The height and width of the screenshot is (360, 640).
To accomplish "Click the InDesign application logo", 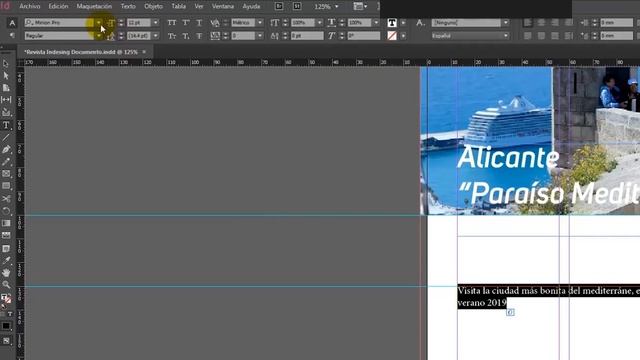I will tap(5, 6).
